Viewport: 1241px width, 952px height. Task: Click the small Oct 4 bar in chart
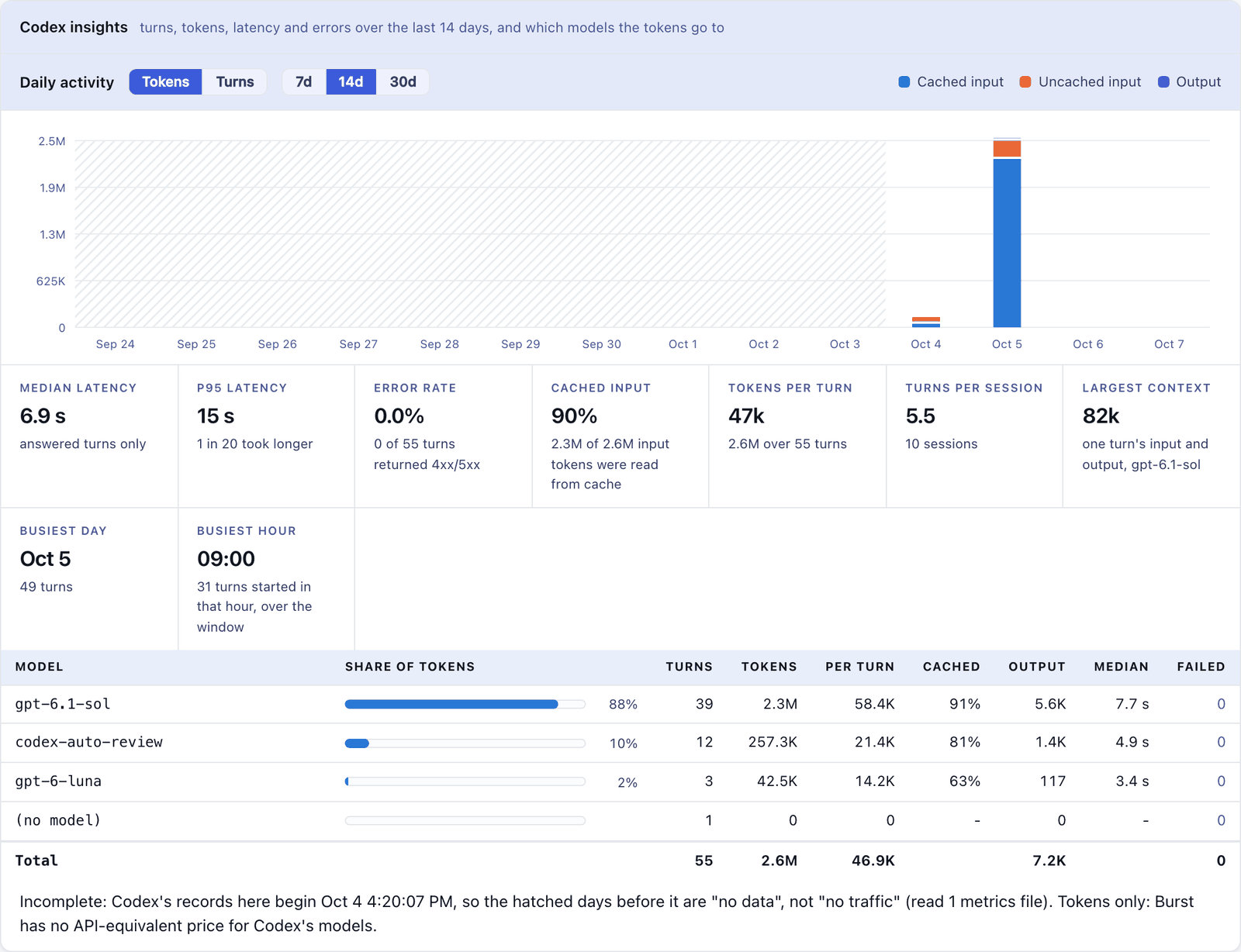tap(926, 322)
